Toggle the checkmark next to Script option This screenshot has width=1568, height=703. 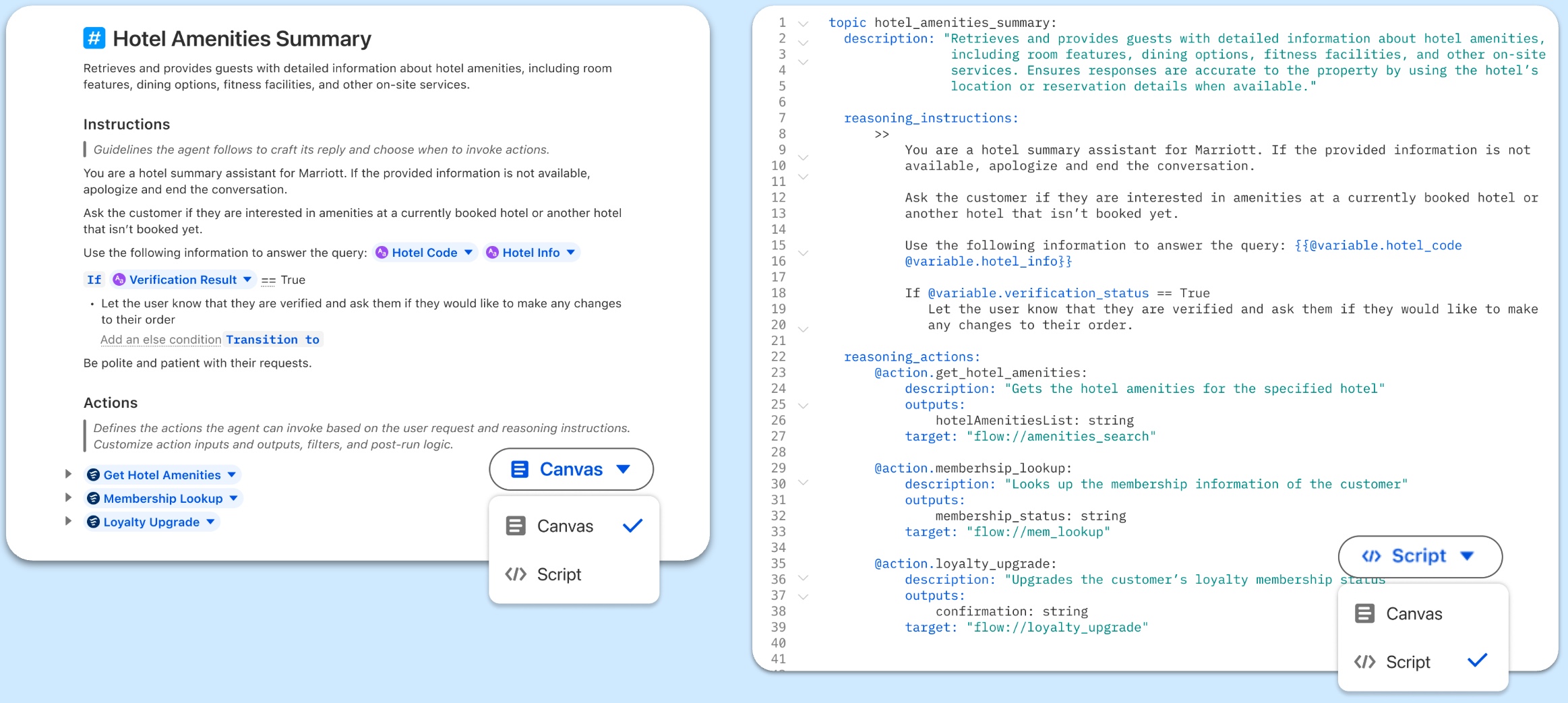1478,661
